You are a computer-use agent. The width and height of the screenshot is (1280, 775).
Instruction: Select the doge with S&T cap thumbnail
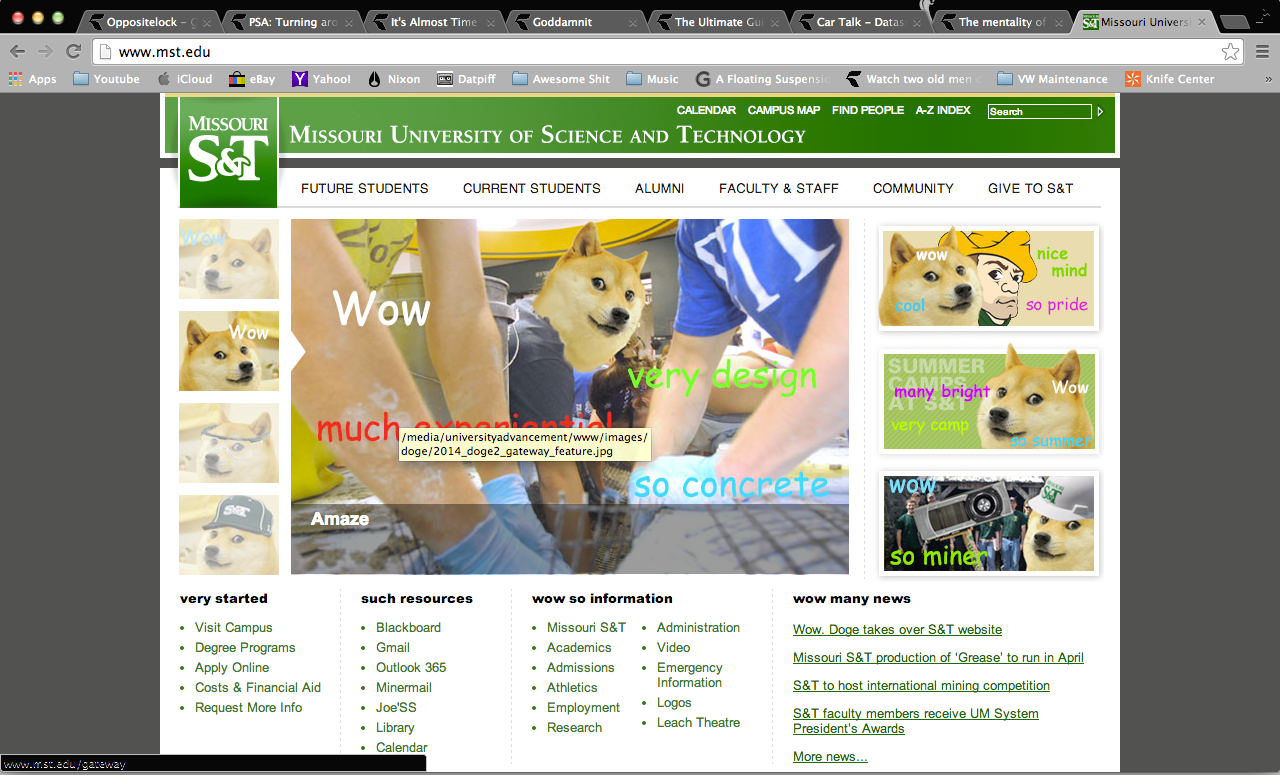229,535
